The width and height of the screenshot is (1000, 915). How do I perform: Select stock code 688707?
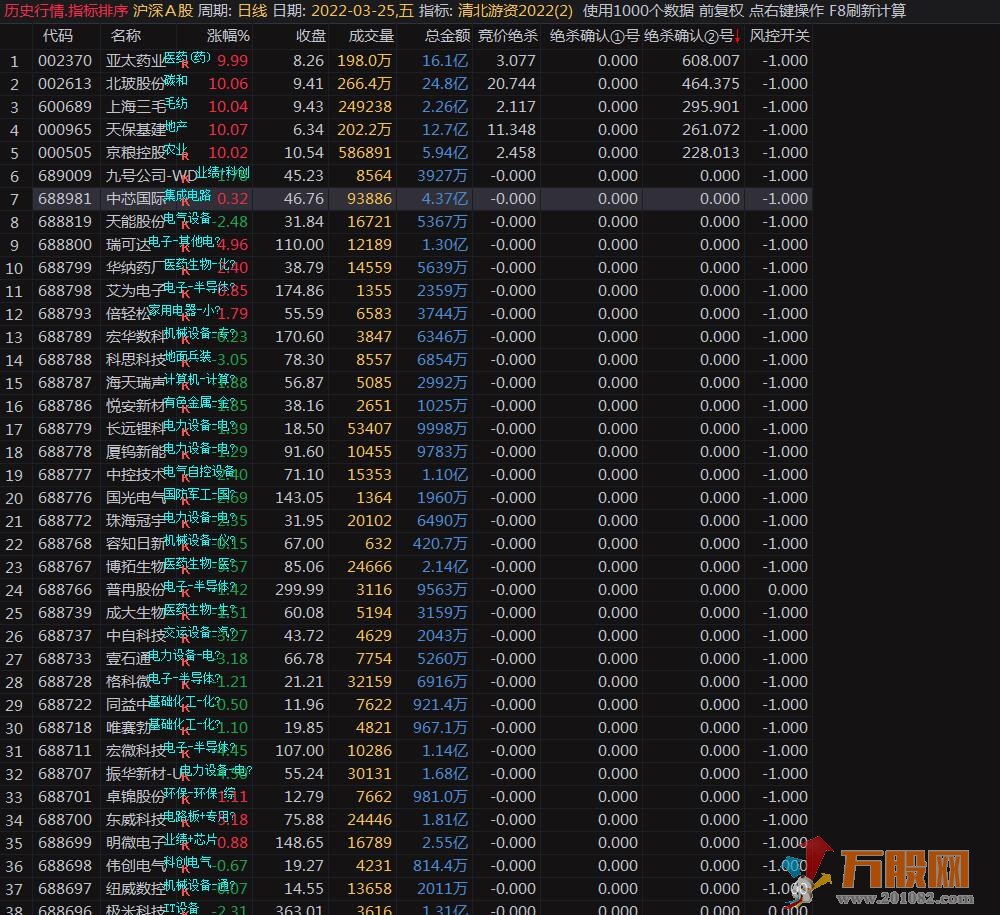[x=65, y=773]
